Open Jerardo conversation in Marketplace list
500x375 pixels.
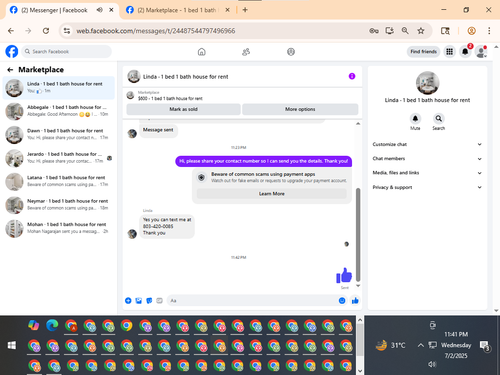point(59,158)
